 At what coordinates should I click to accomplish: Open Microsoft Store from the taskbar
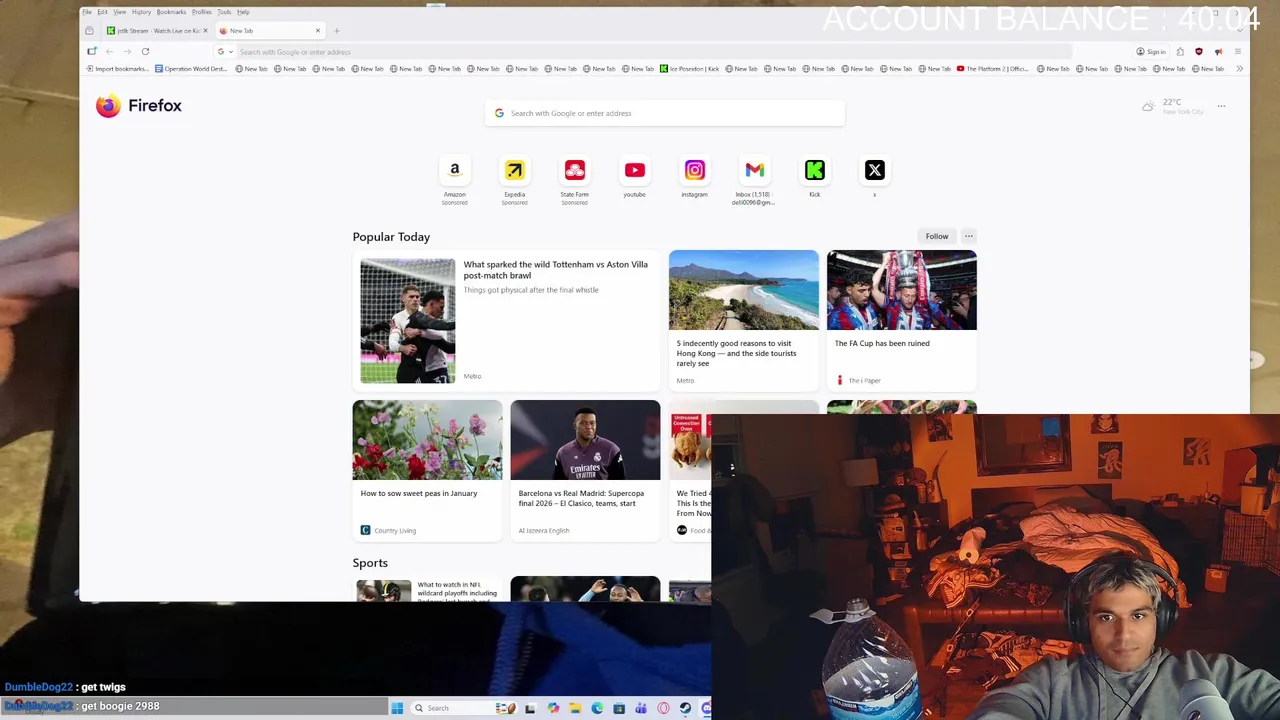click(619, 708)
